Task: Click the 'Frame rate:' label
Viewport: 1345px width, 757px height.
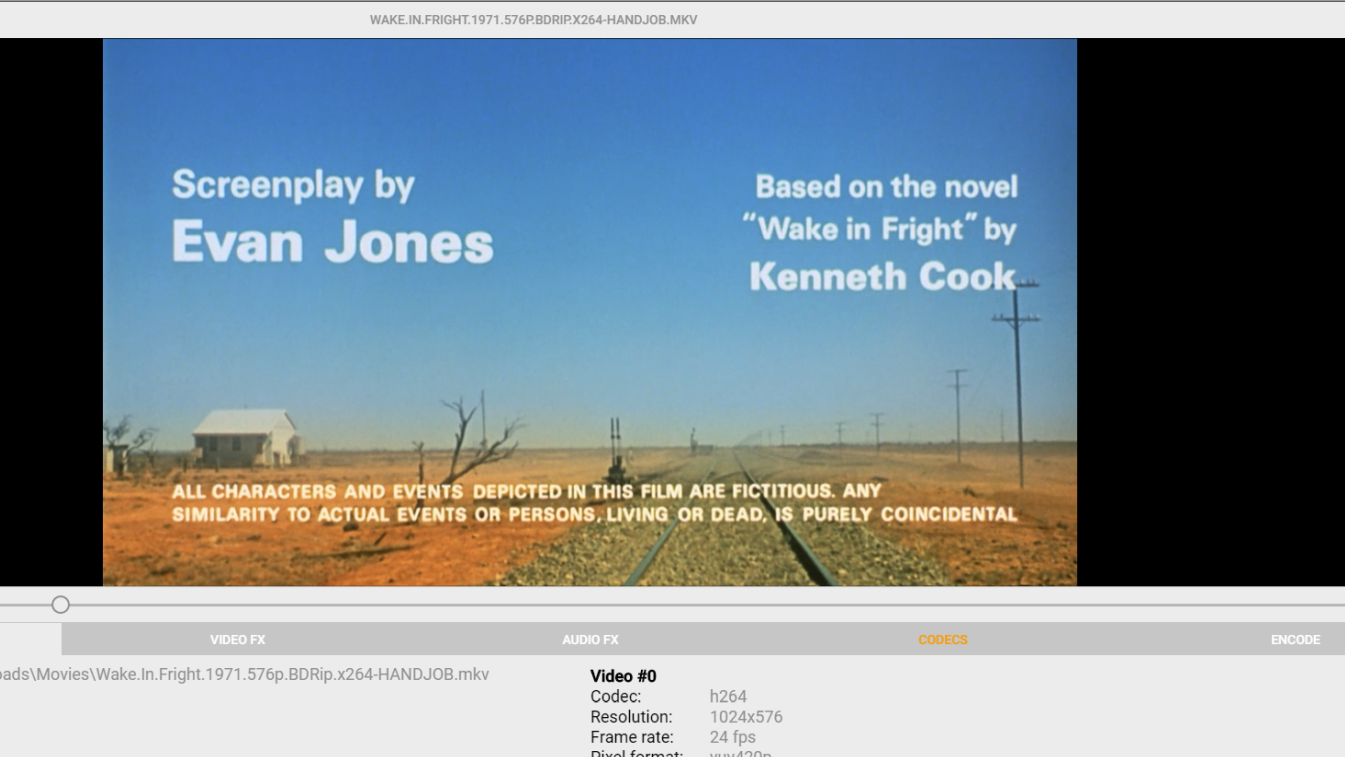Action: coord(632,737)
